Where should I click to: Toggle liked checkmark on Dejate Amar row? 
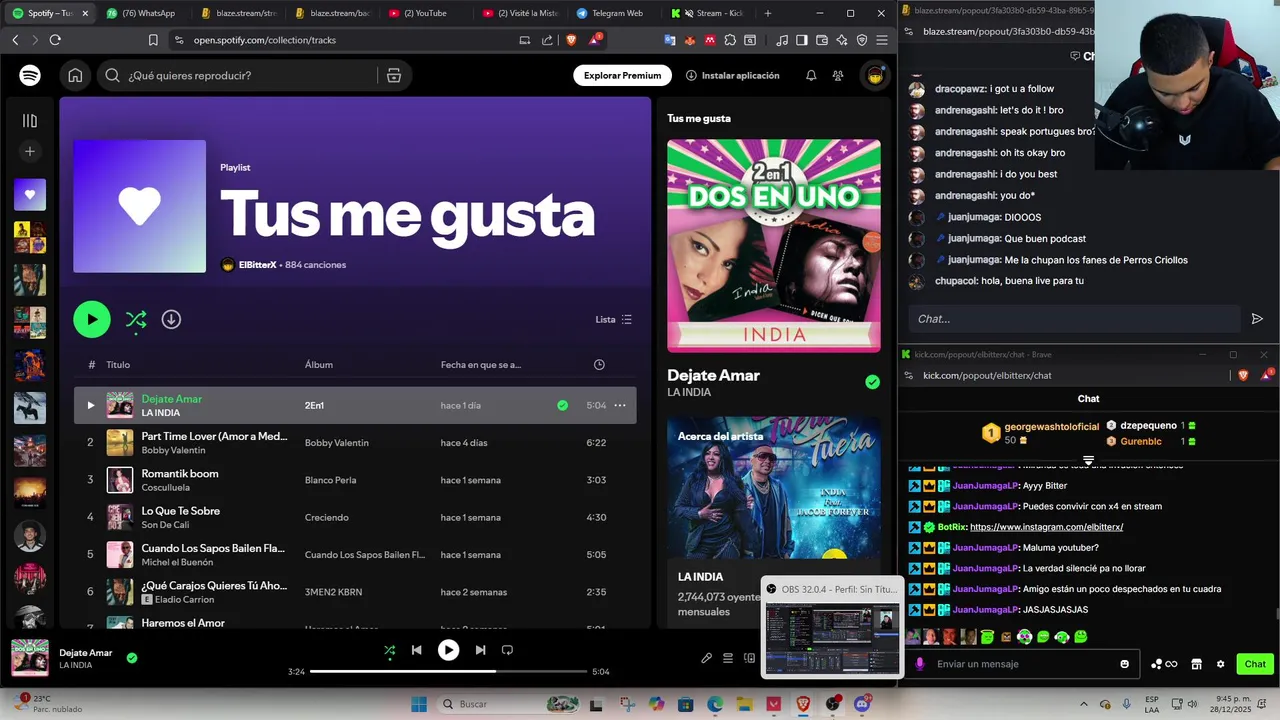pos(562,405)
